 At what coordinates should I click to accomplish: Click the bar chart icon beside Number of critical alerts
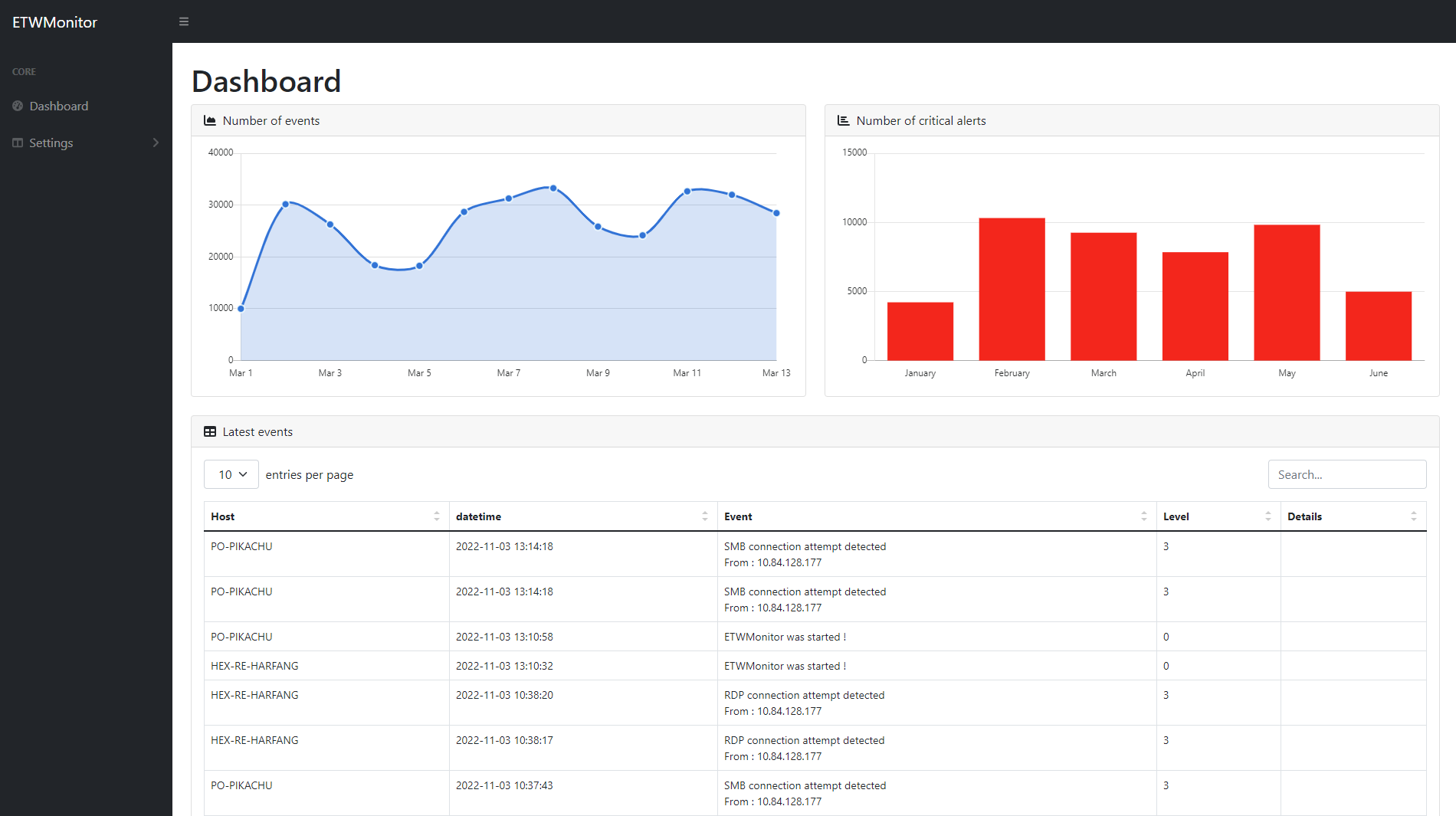coord(842,120)
